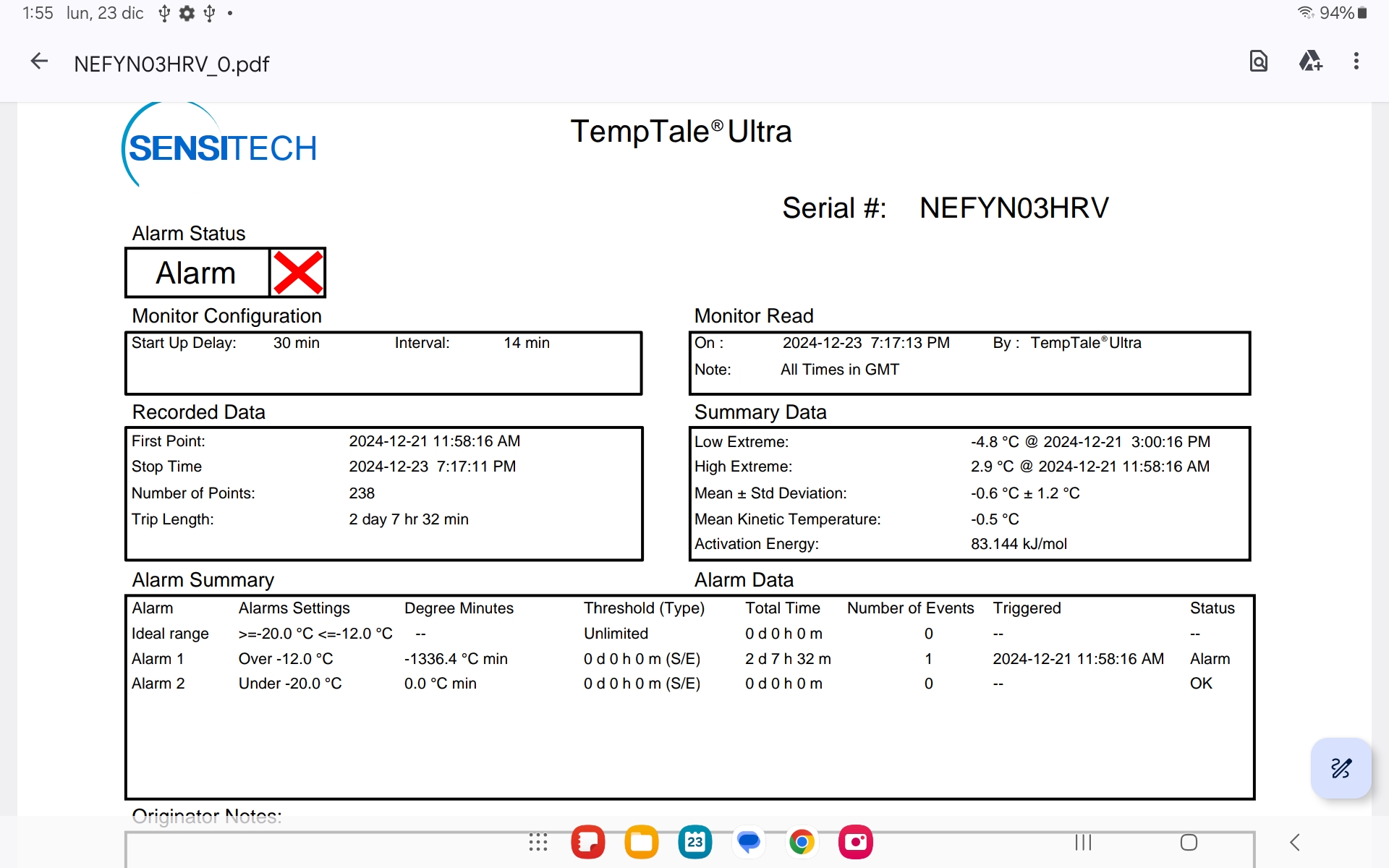Tap the home navigation button
The width and height of the screenshot is (1389, 868).
1189,842
